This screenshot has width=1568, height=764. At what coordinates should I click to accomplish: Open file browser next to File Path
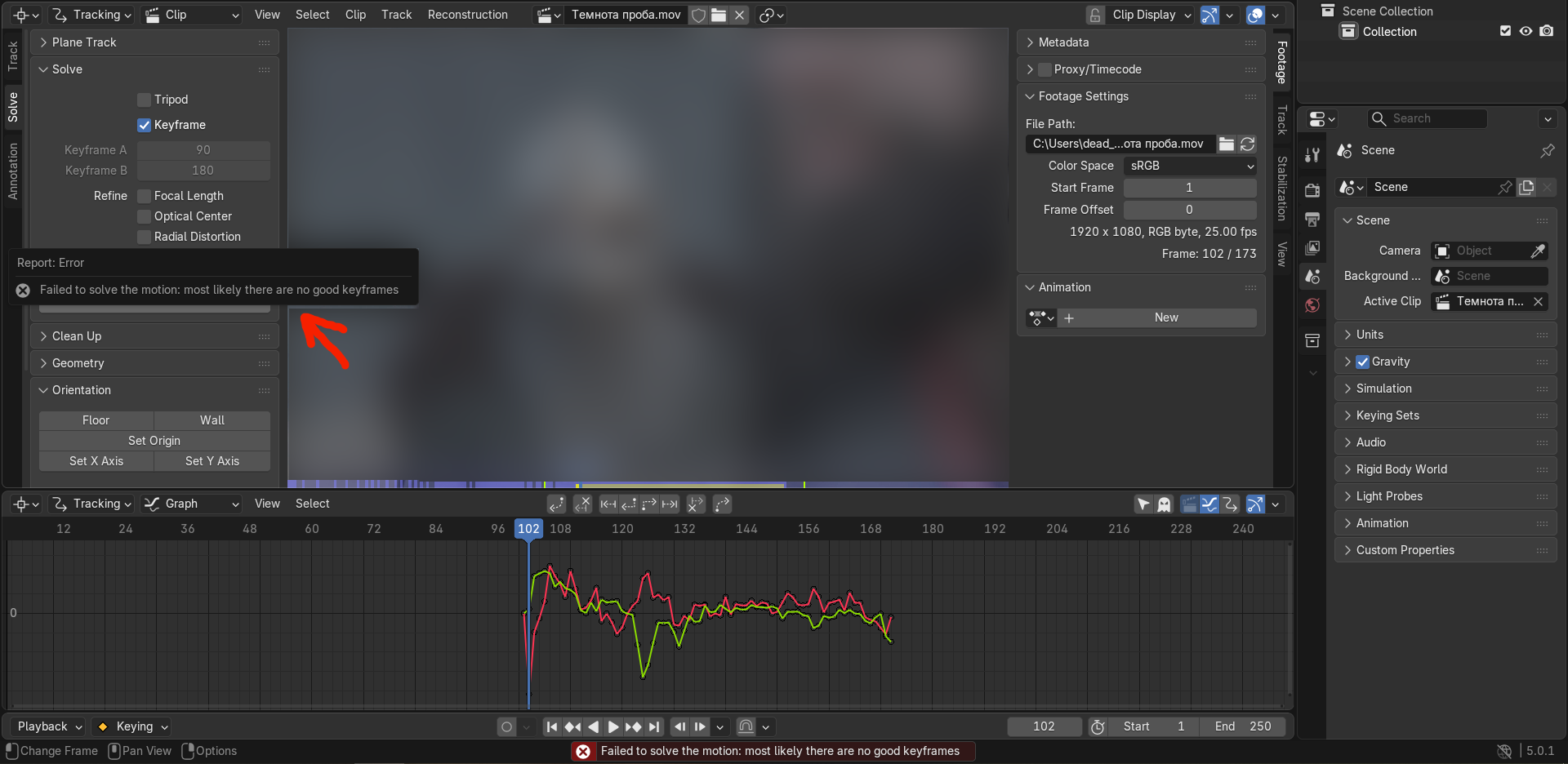pyautogui.click(x=1227, y=144)
